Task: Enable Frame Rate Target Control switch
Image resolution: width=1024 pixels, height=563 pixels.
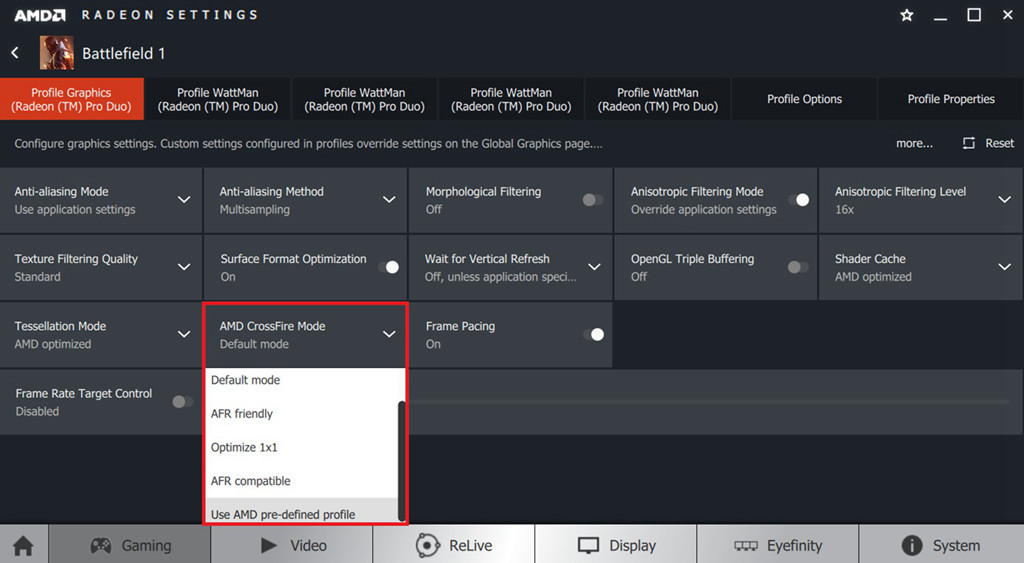Action: [x=183, y=402]
